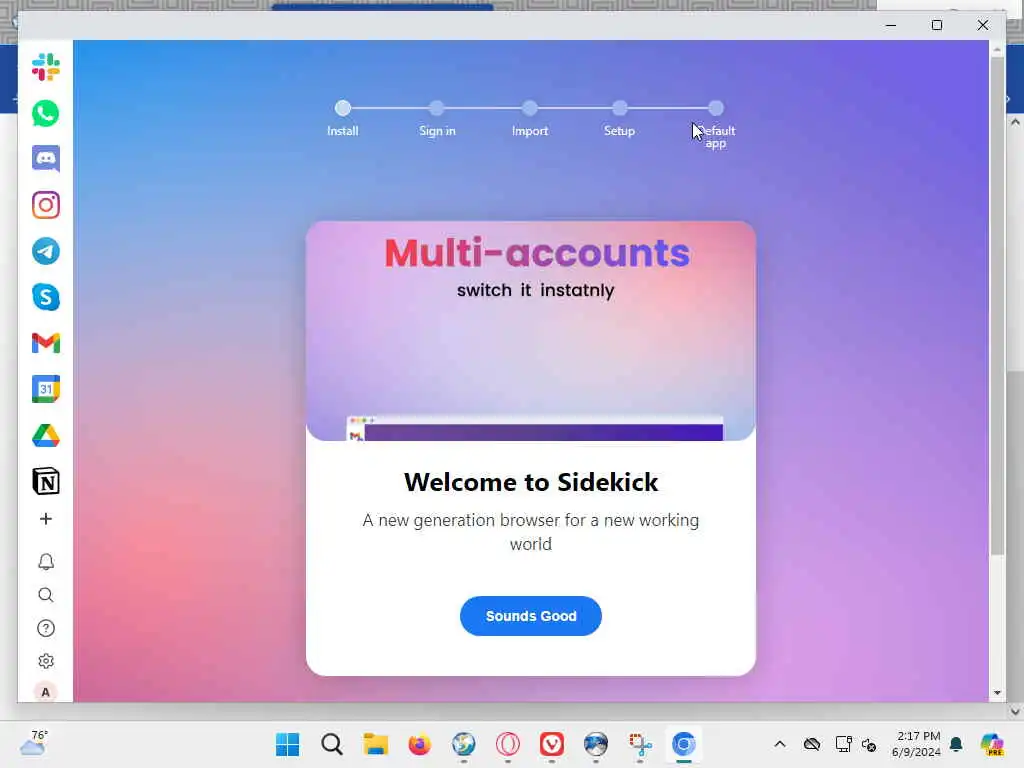Maximize the Sidekick window

(x=936, y=25)
